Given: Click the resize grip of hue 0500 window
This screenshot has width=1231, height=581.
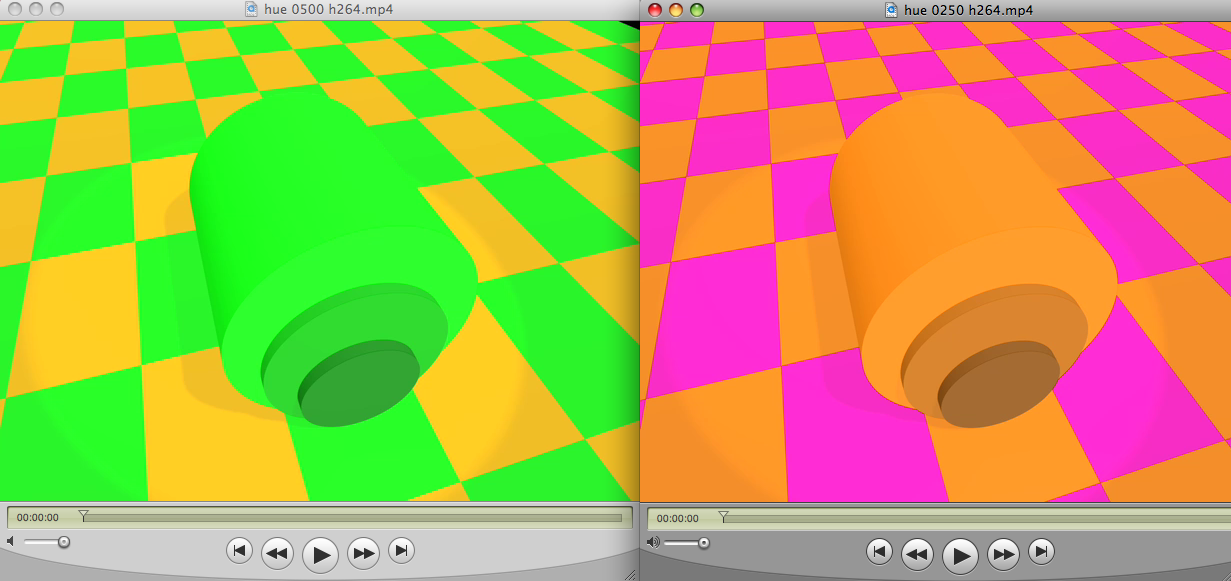Looking at the screenshot, I should 631,574.
